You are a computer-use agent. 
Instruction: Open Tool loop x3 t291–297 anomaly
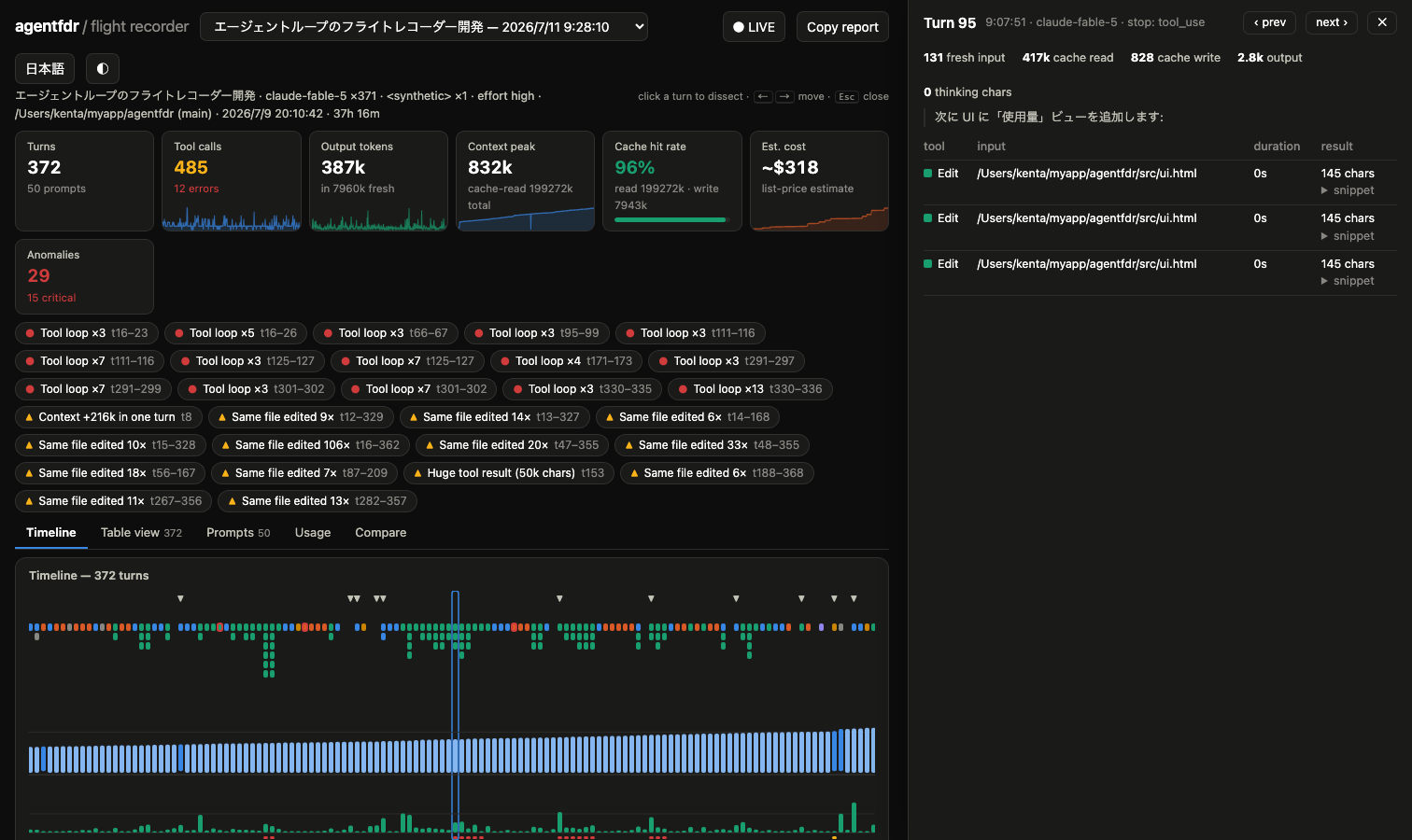[727, 361]
